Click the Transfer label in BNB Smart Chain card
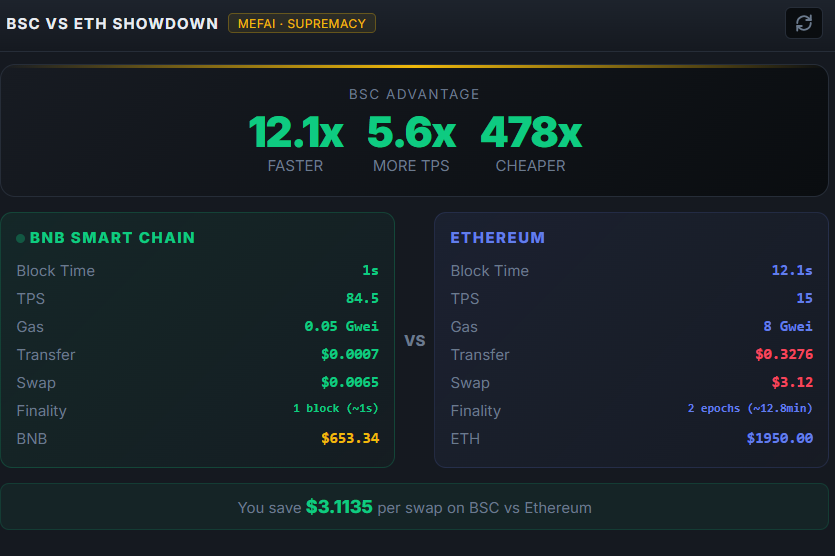This screenshot has width=835, height=556. click(46, 355)
